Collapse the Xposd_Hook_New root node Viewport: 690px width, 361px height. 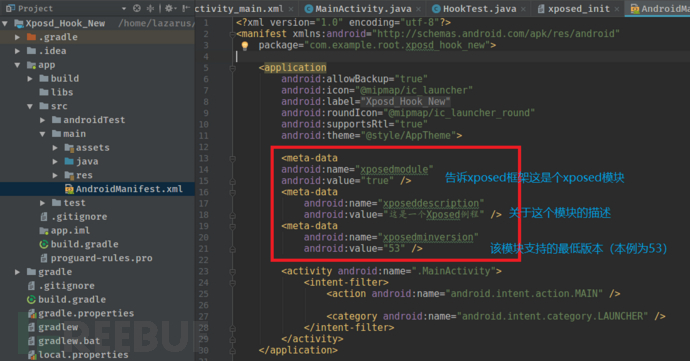tap(5, 23)
